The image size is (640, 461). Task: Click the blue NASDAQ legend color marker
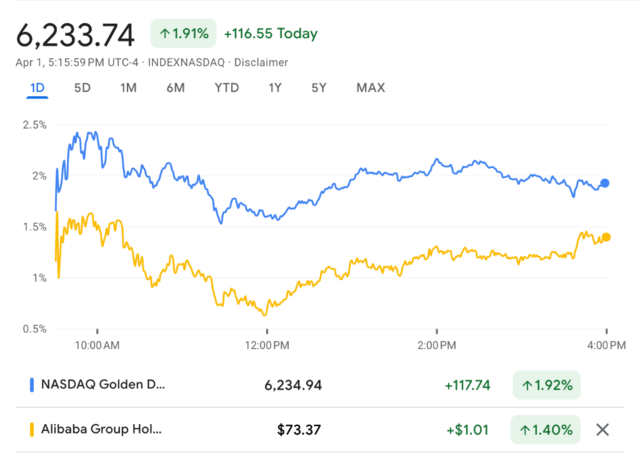click(32, 384)
